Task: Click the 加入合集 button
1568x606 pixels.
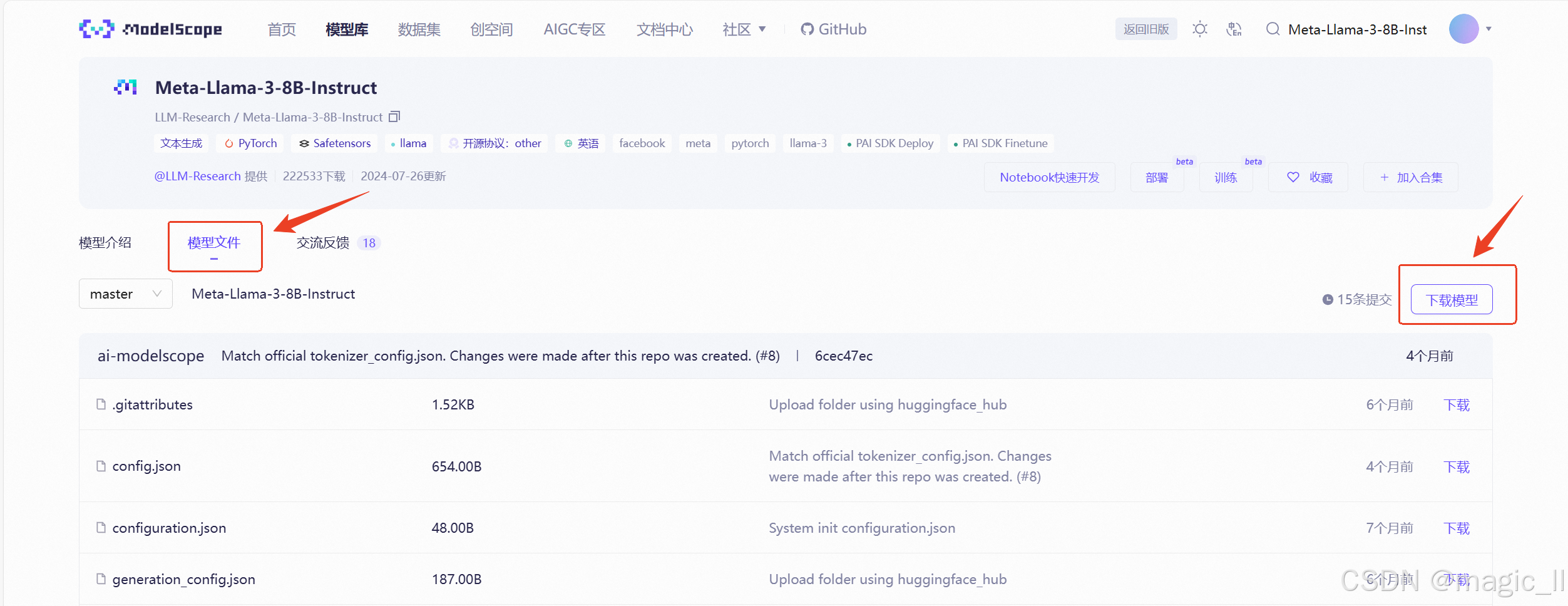Action: tap(1411, 177)
